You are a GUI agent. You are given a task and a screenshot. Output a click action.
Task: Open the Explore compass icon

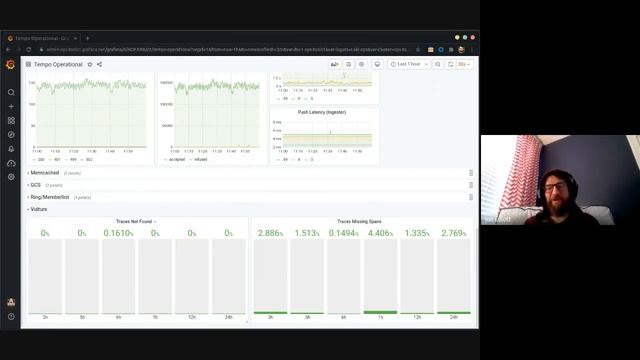[x=11, y=135]
